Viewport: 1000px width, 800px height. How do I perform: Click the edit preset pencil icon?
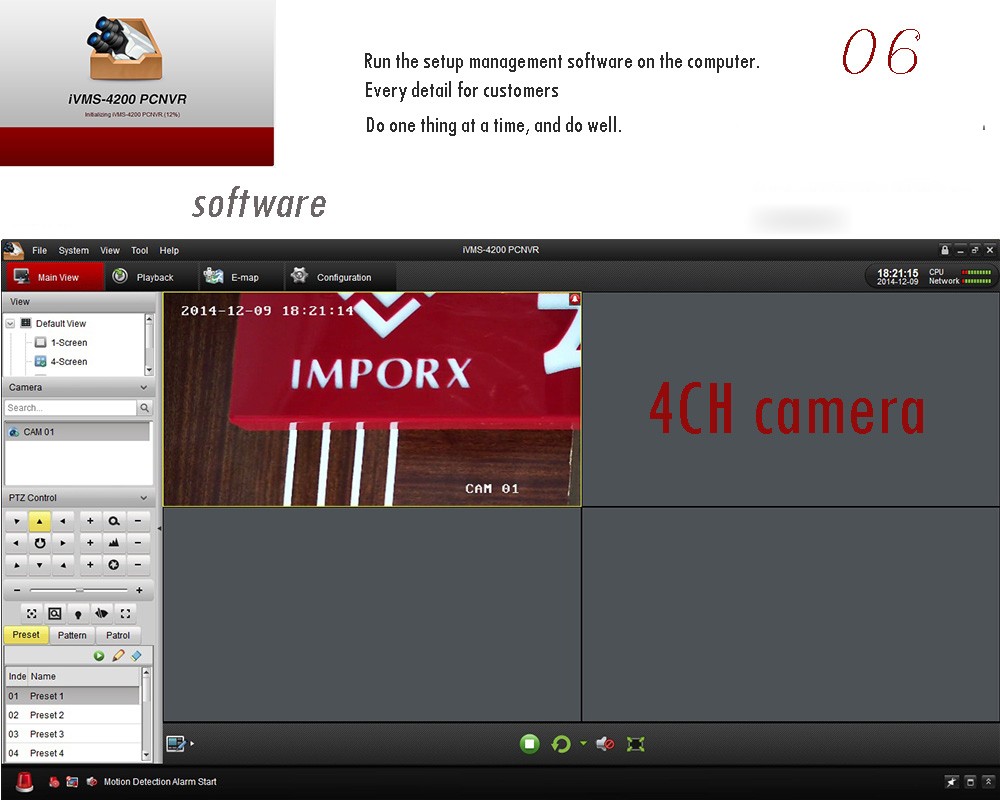click(x=118, y=656)
